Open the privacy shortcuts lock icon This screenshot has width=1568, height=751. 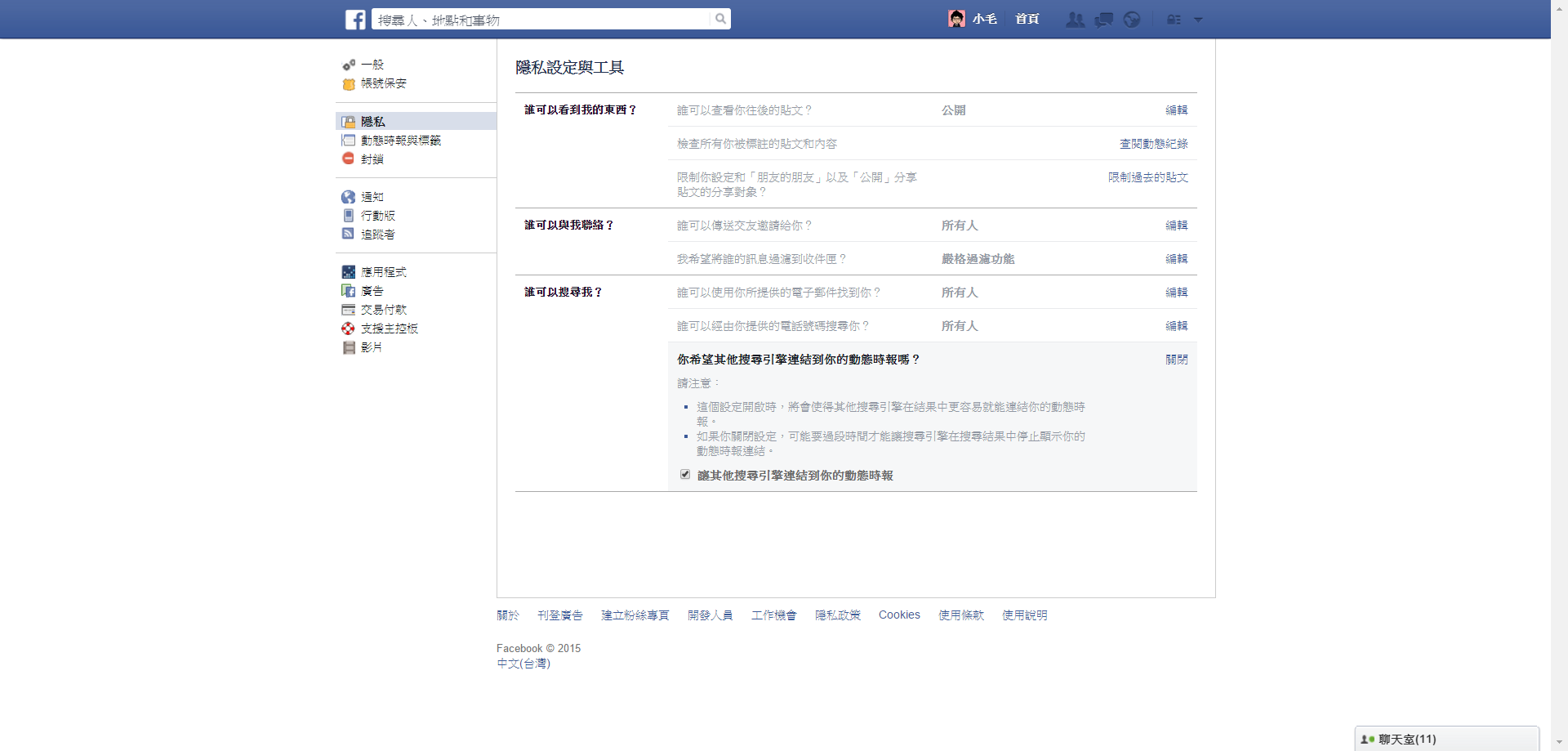tap(1174, 20)
